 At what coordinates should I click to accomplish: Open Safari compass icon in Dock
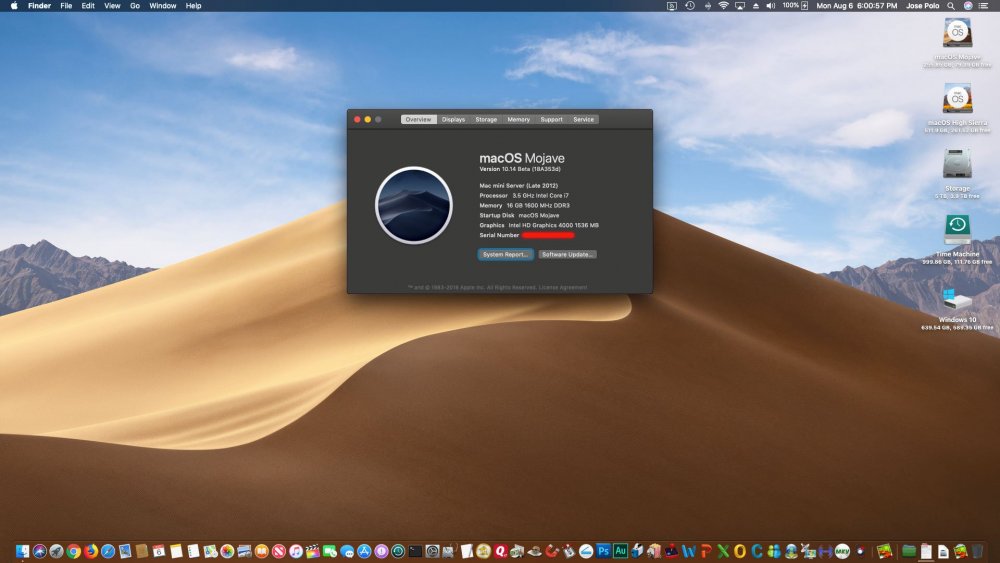click(108, 551)
